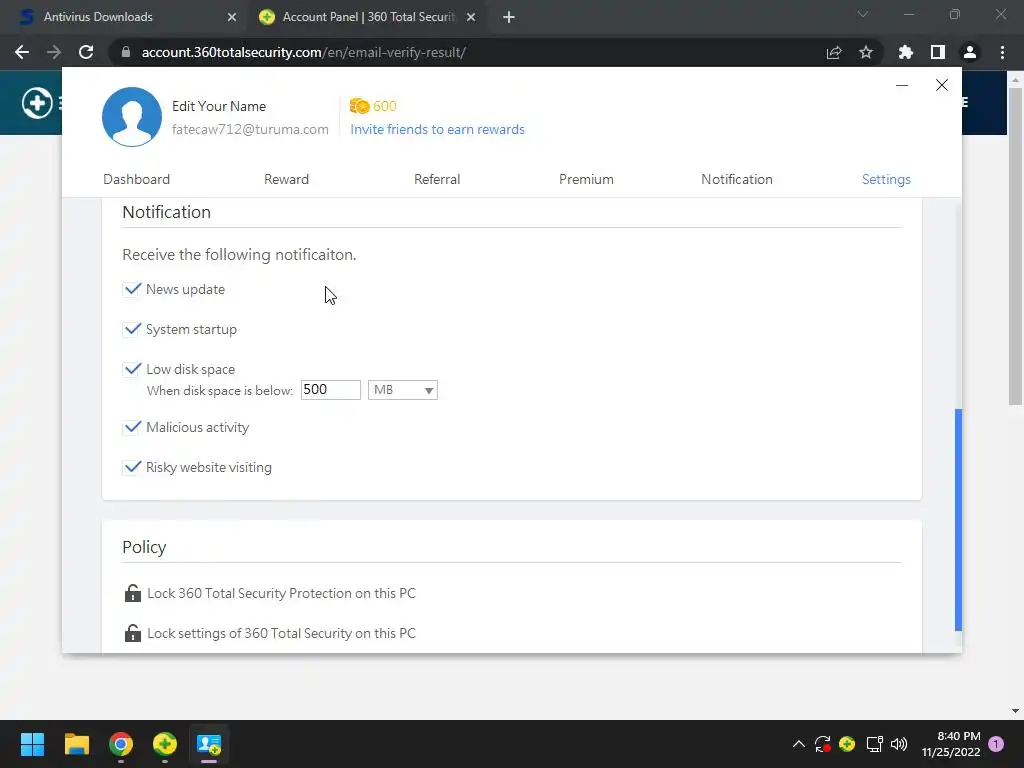Screen dimensions: 1024x768
Task: Click Lock settings of 360 Total Security on this PC
Action: coord(281,633)
